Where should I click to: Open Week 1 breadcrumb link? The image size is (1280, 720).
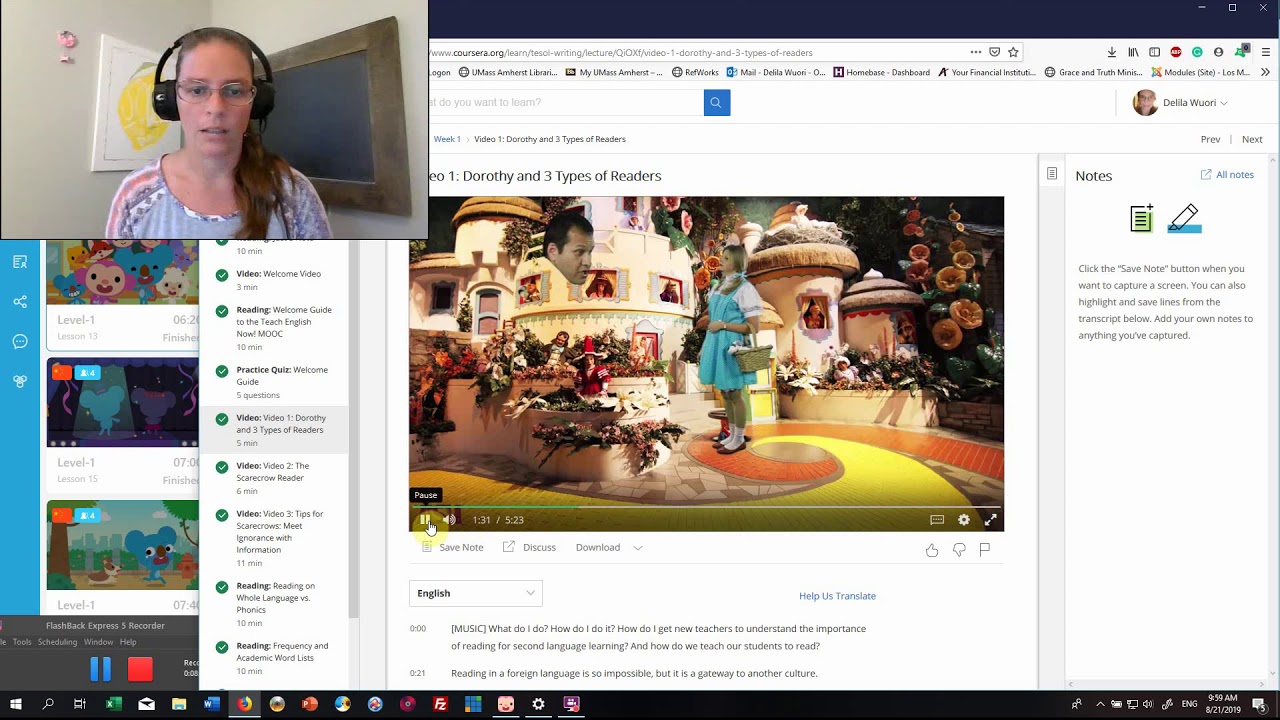(x=447, y=139)
